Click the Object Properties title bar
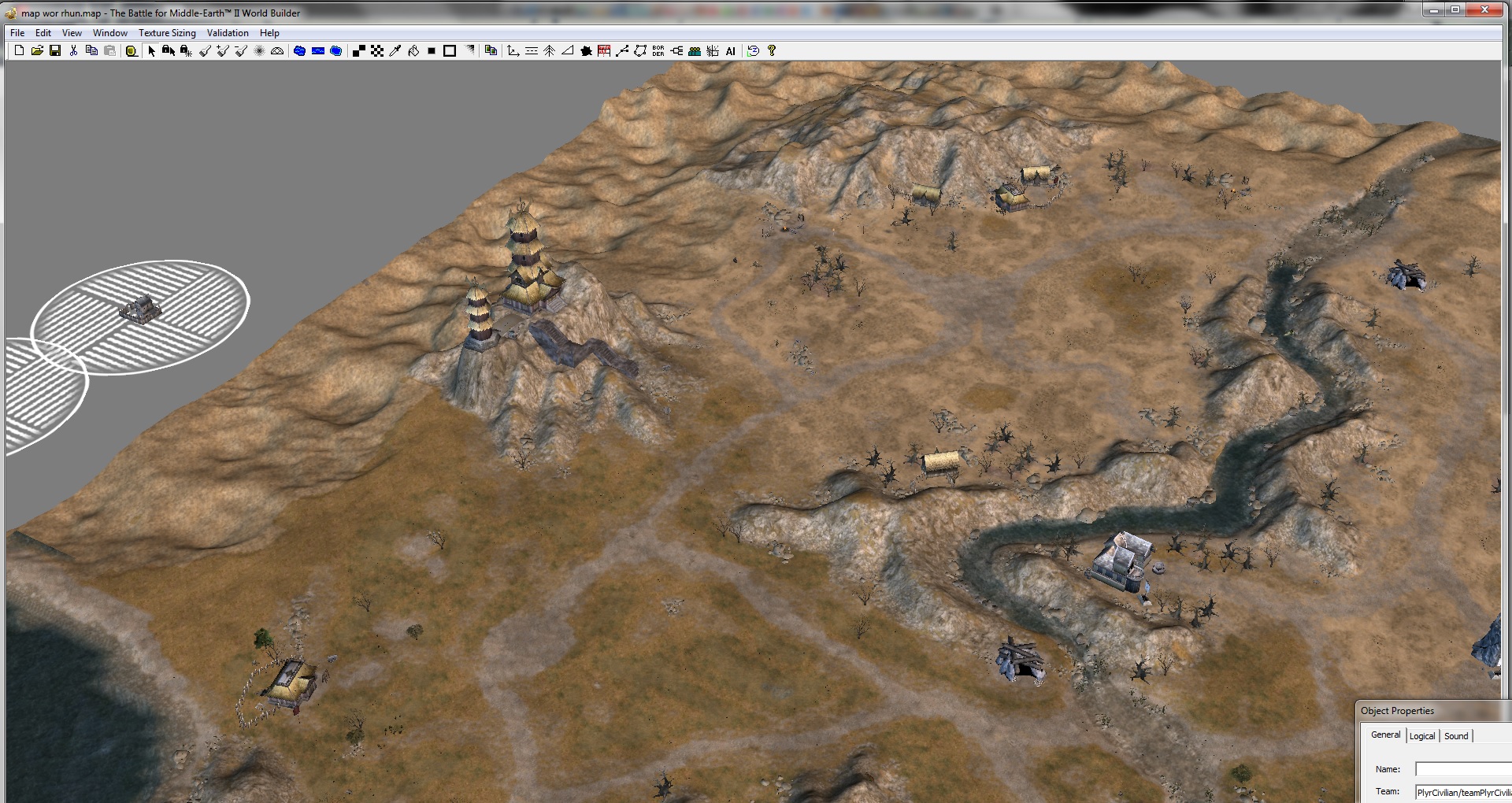This screenshot has height=803, width=1512. tap(1433, 710)
